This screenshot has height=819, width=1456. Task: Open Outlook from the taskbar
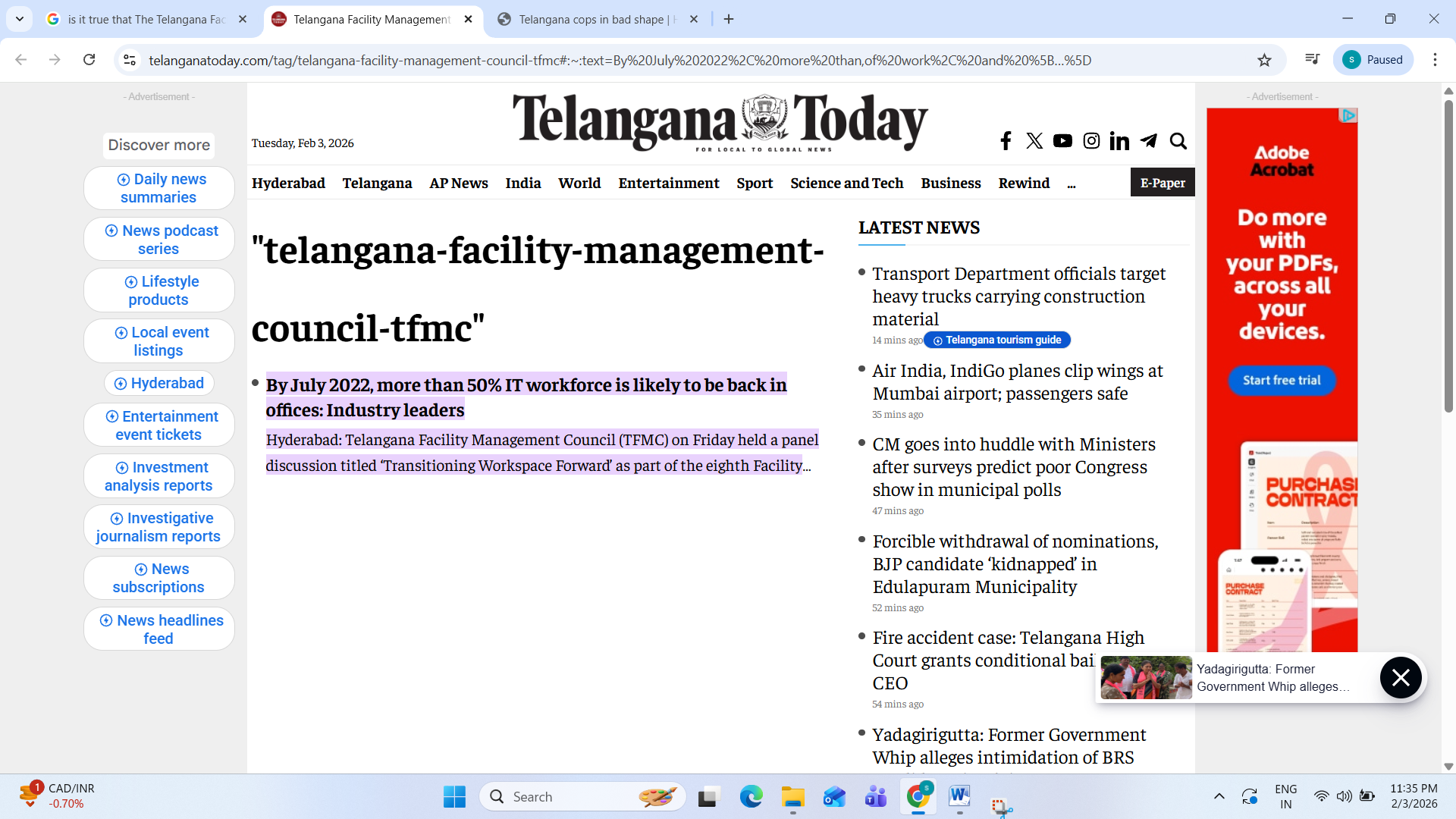pos(834,796)
